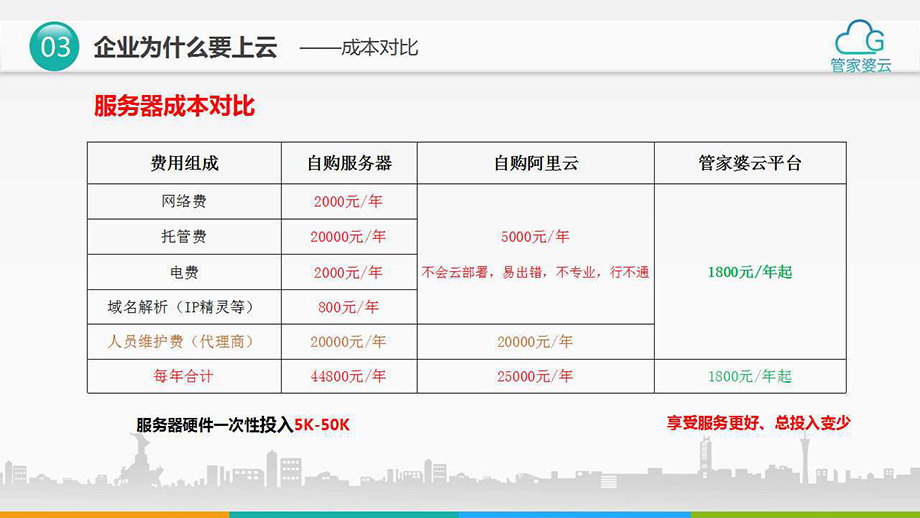Select 自购服务器 20000元/年 in 人员维护费 row

tap(348, 341)
